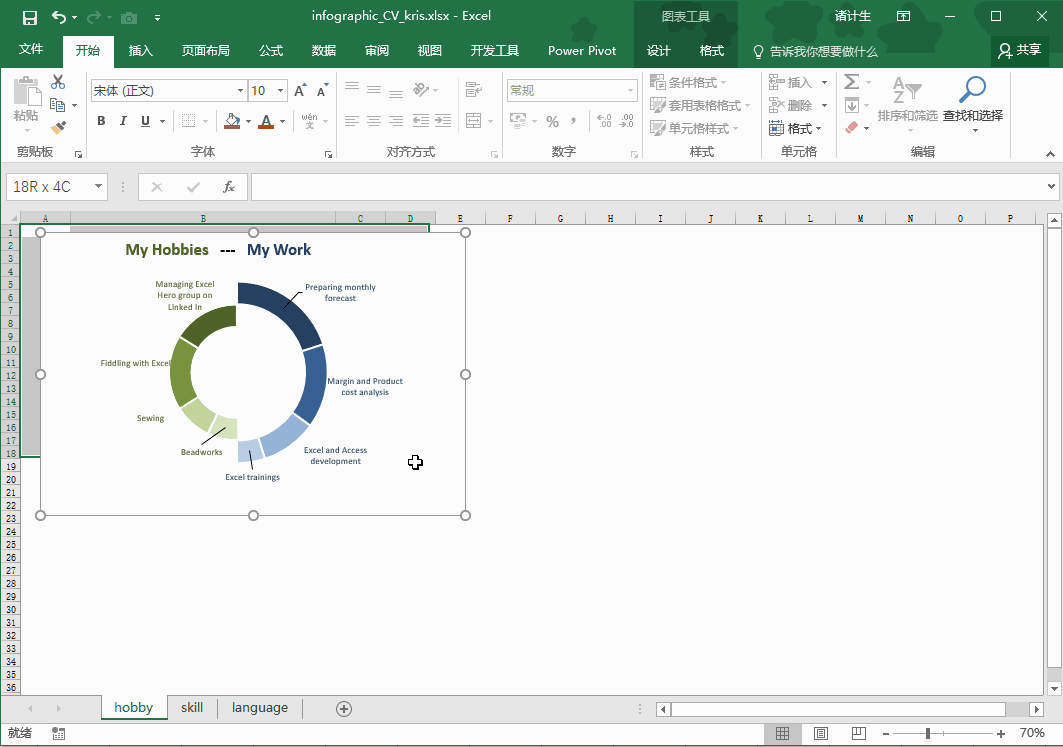
Task: Click the insert function fx icon
Action: (229, 187)
